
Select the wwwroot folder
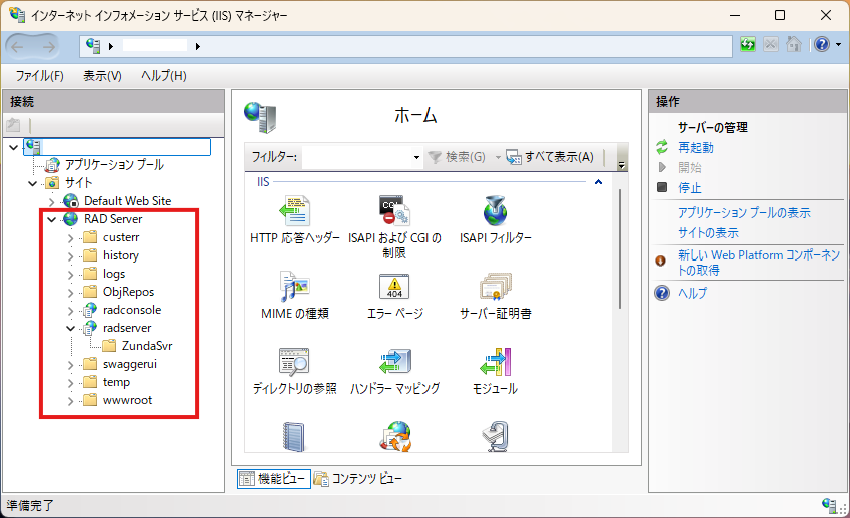127,400
